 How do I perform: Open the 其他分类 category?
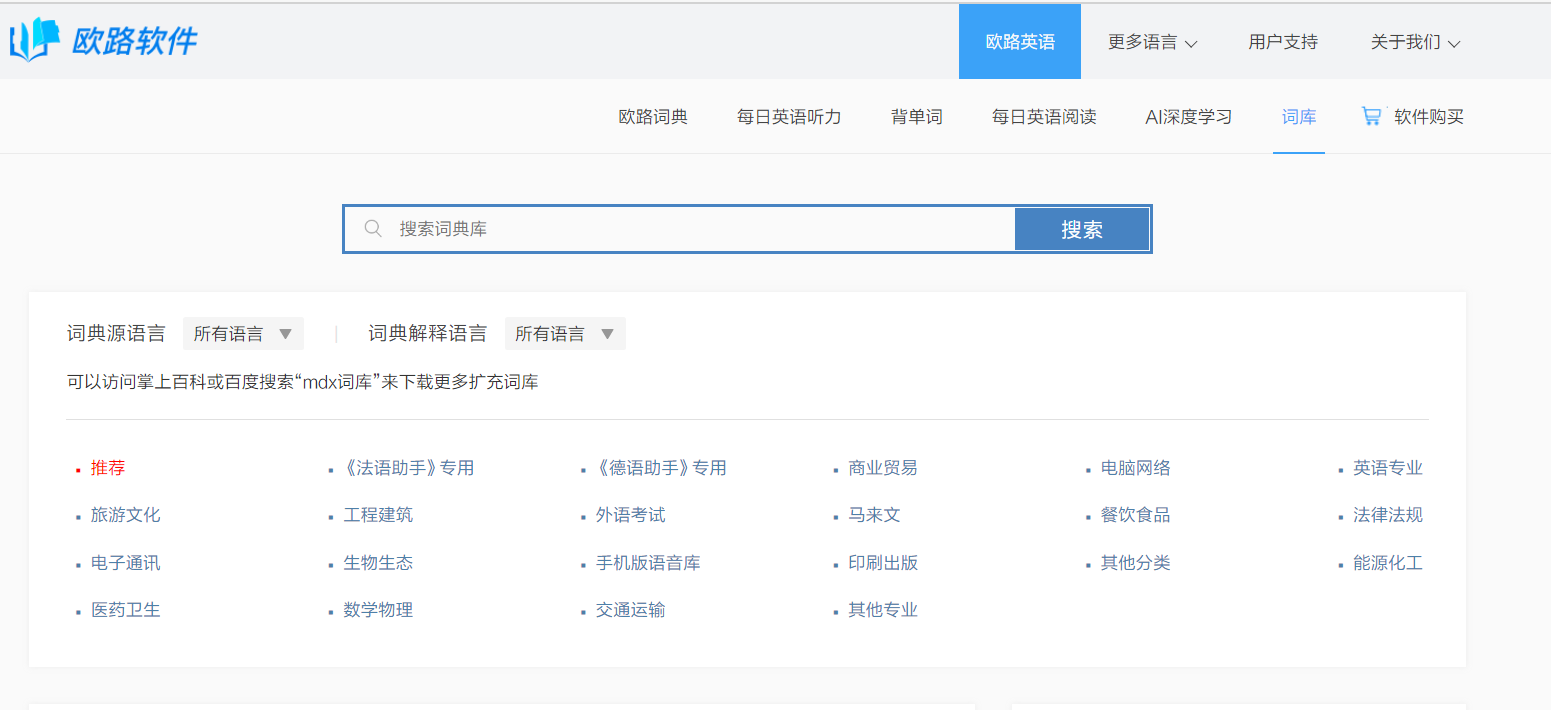1136,563
